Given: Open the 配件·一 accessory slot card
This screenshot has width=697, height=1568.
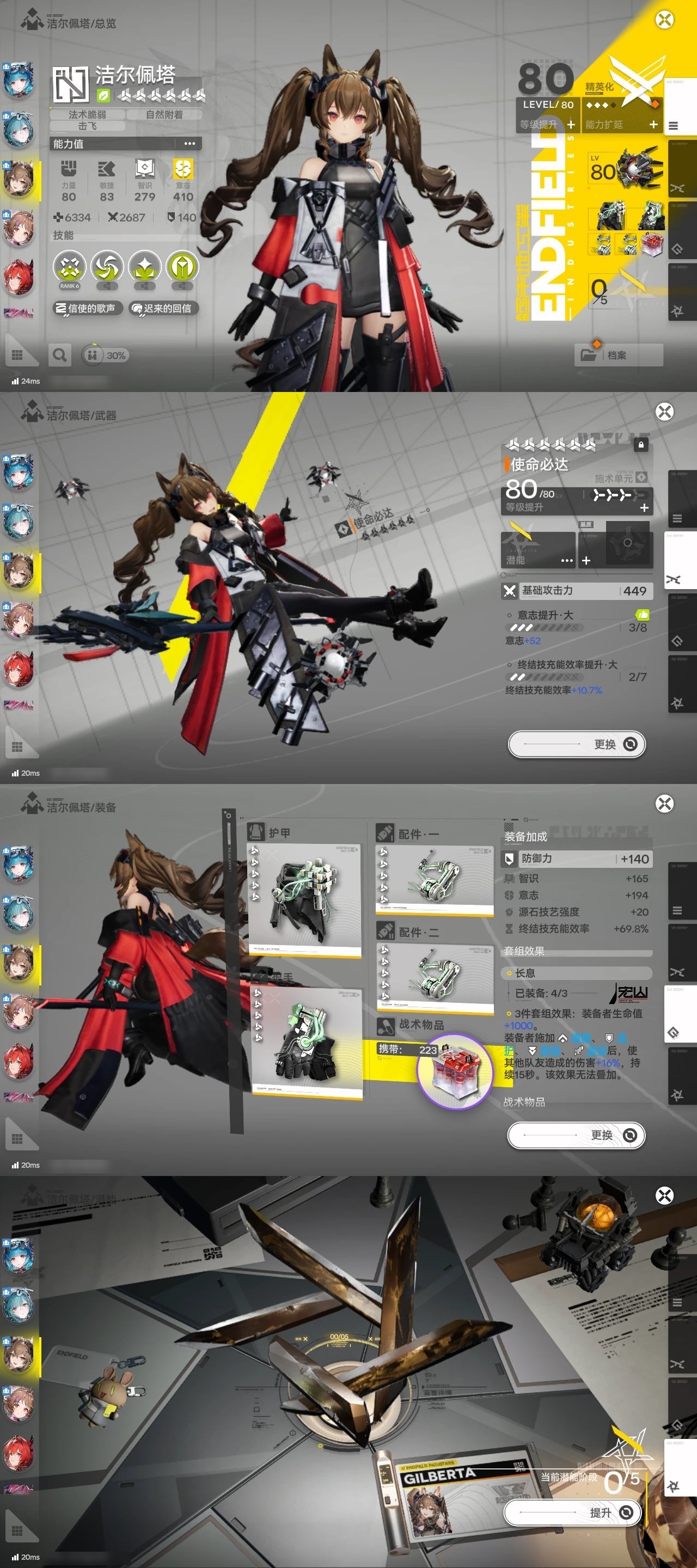Looking at the screenshot, I should 435,880.
